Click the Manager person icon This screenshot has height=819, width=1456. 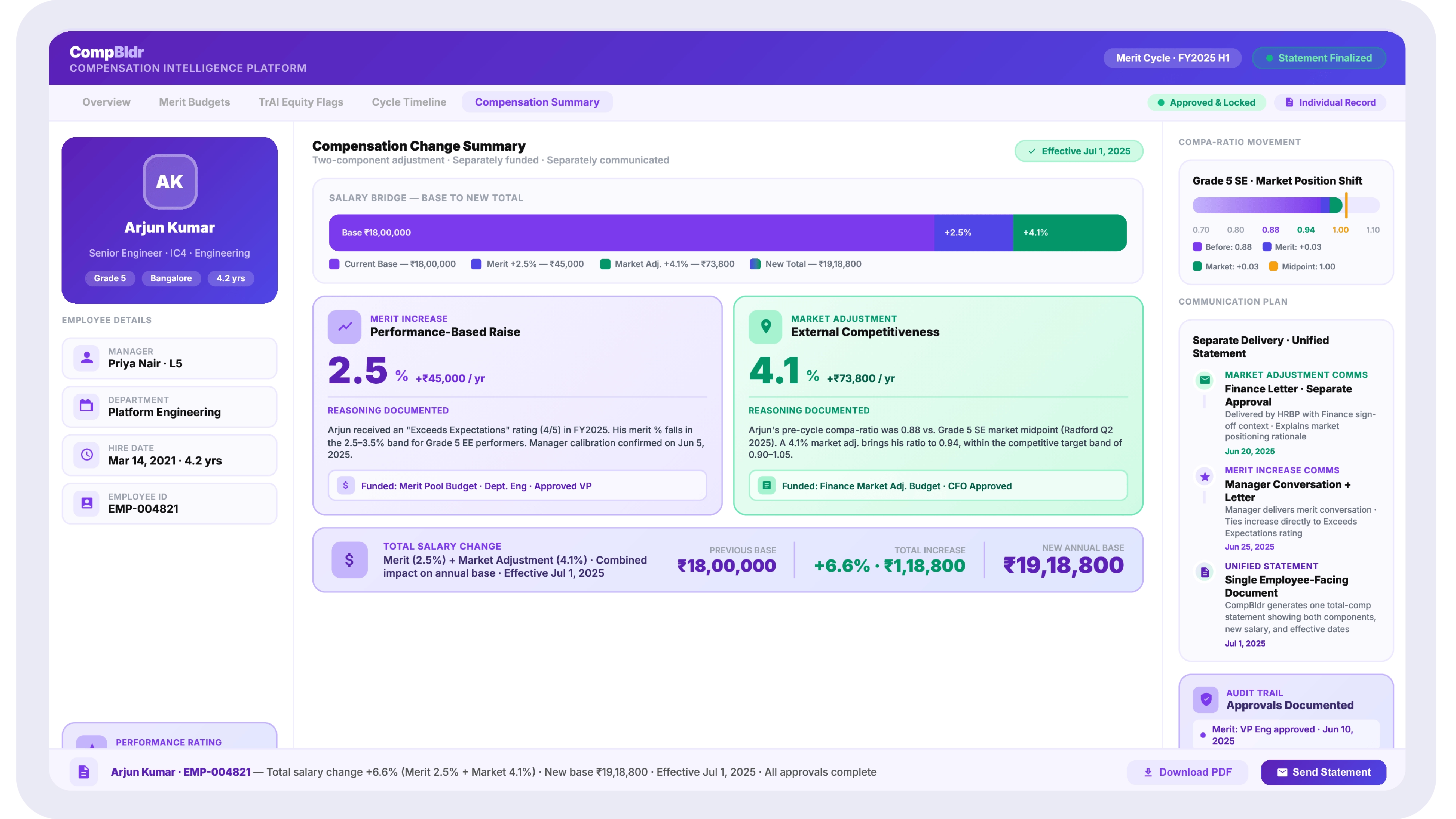coord(87,358)
